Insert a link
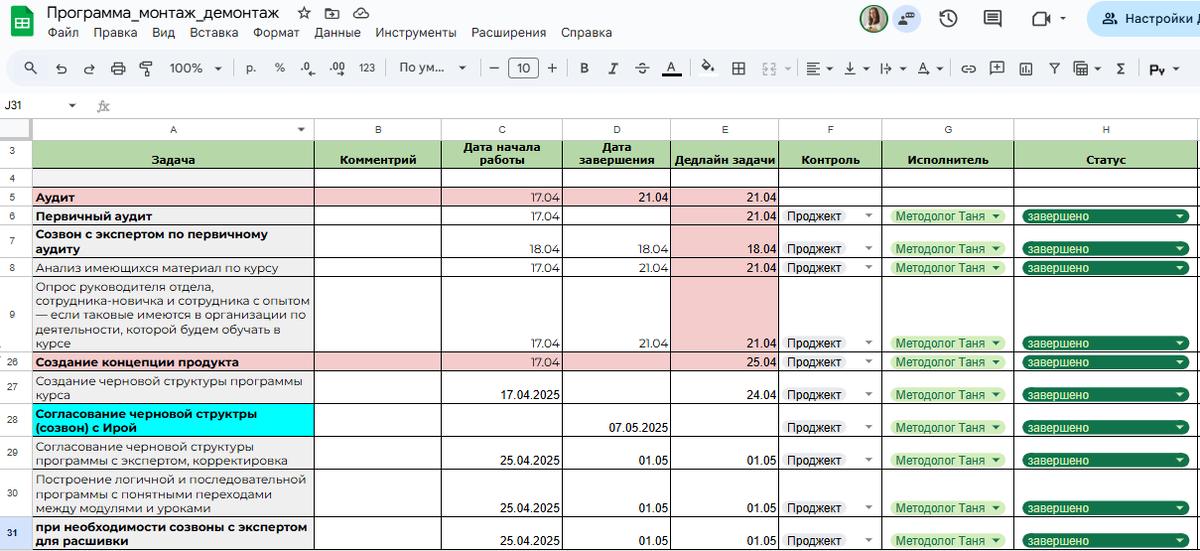 point(968,68)
